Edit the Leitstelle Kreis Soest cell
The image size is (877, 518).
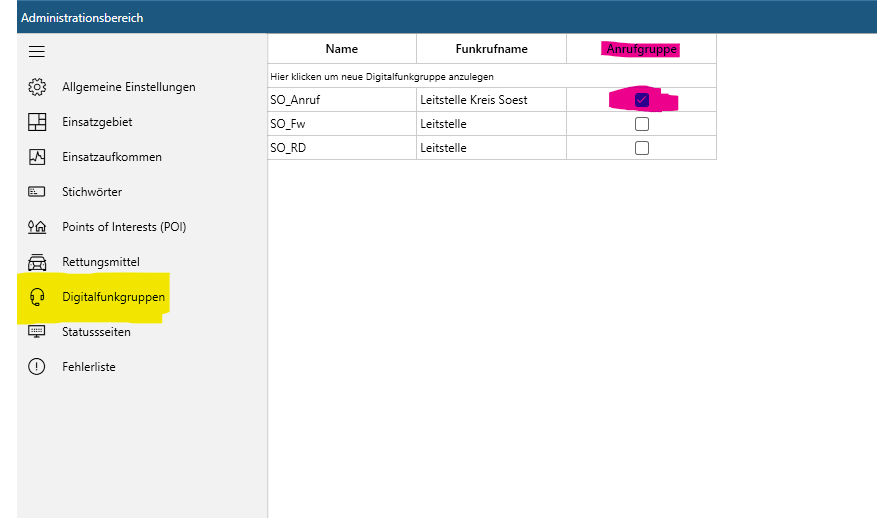click(491, 100)
